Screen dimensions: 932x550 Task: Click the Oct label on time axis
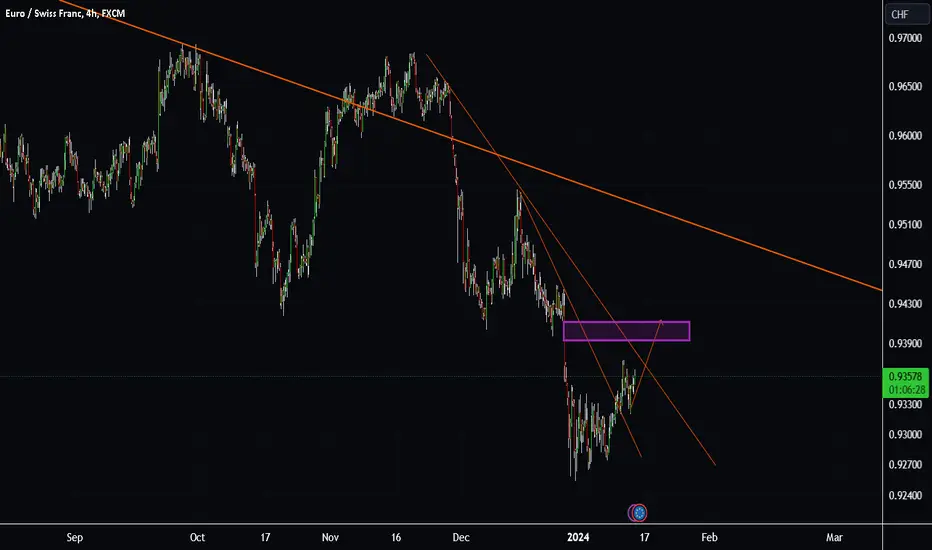coord(197,538)
